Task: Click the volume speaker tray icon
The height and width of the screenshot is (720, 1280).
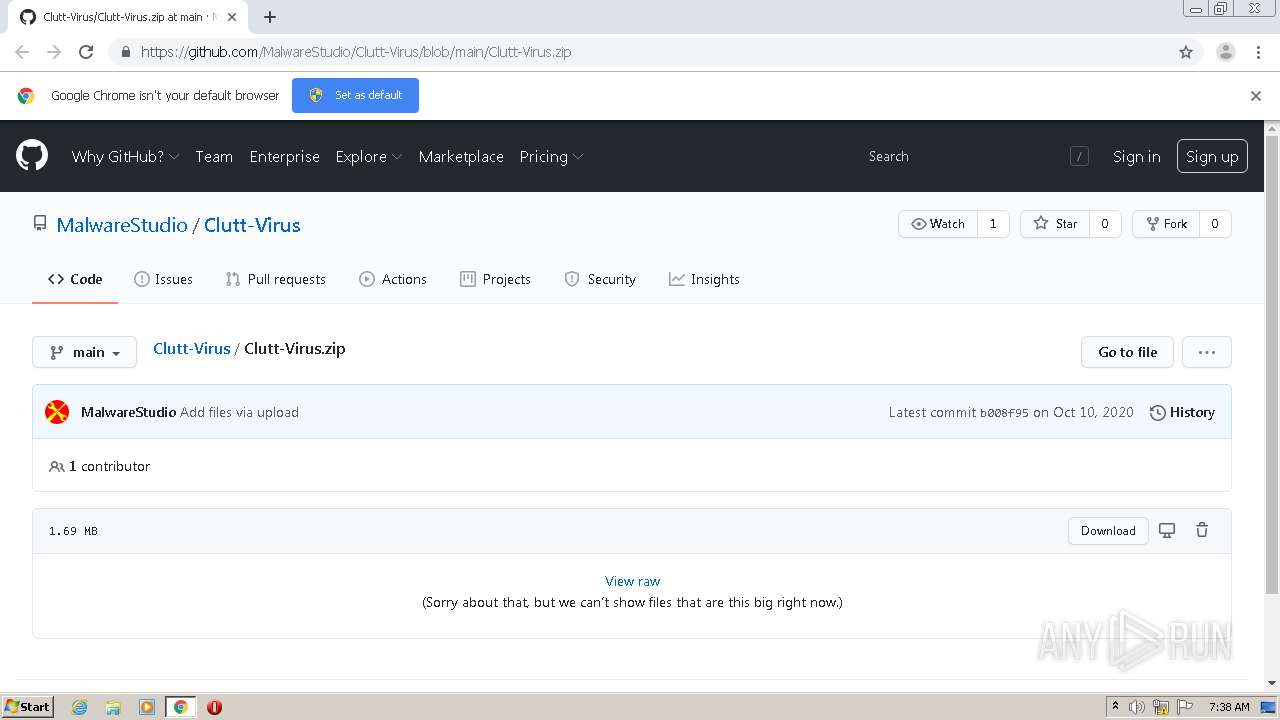Action: pyautogui.click(x=1137, y=707)
